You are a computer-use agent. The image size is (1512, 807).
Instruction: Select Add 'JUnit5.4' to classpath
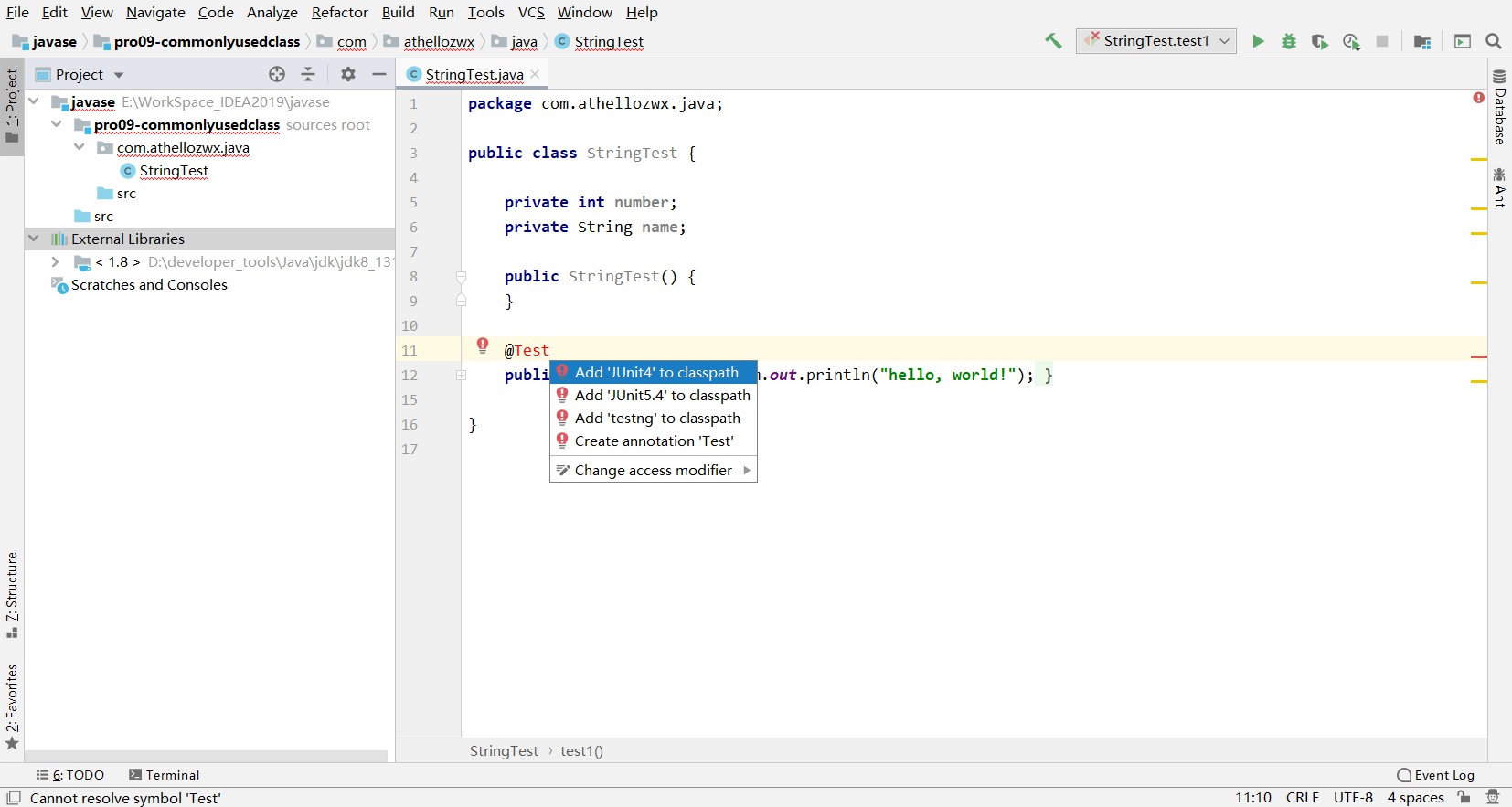click(654, 395)
